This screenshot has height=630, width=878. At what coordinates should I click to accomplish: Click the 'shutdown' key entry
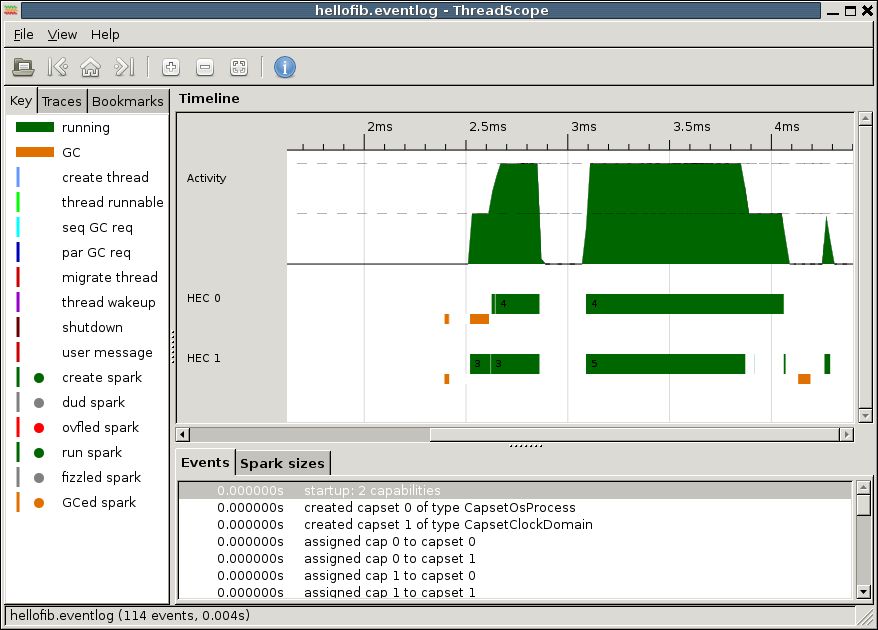click(92, 327)
